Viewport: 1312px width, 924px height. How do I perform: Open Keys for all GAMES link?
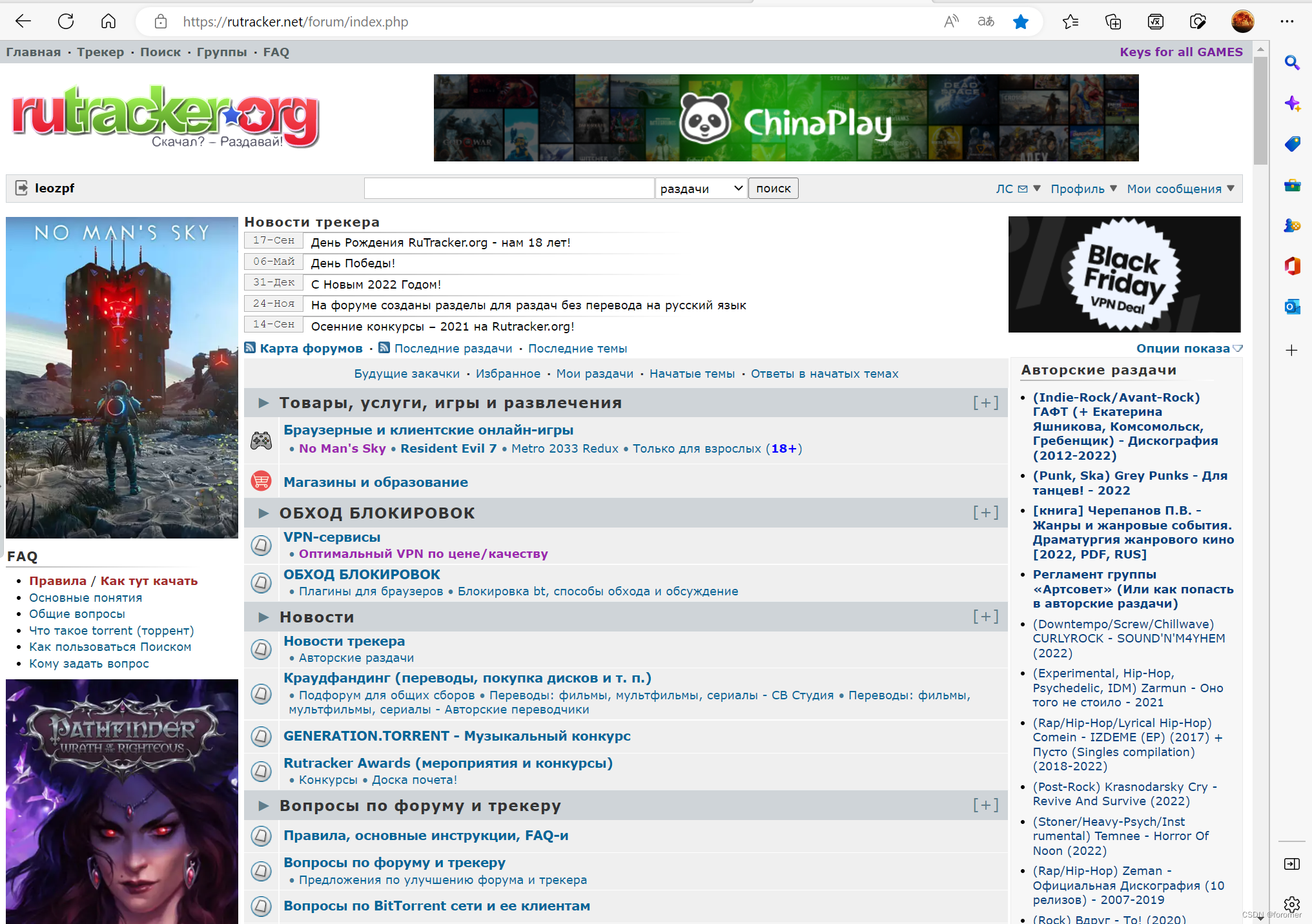pyautogui.click(x=1181, y=52)
